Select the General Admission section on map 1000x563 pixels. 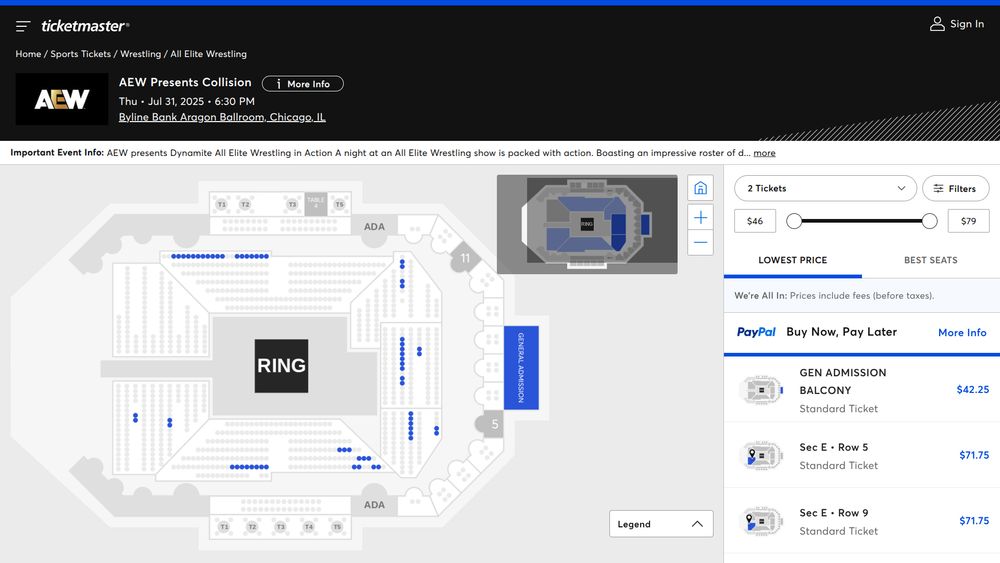[x=521, y=367]
